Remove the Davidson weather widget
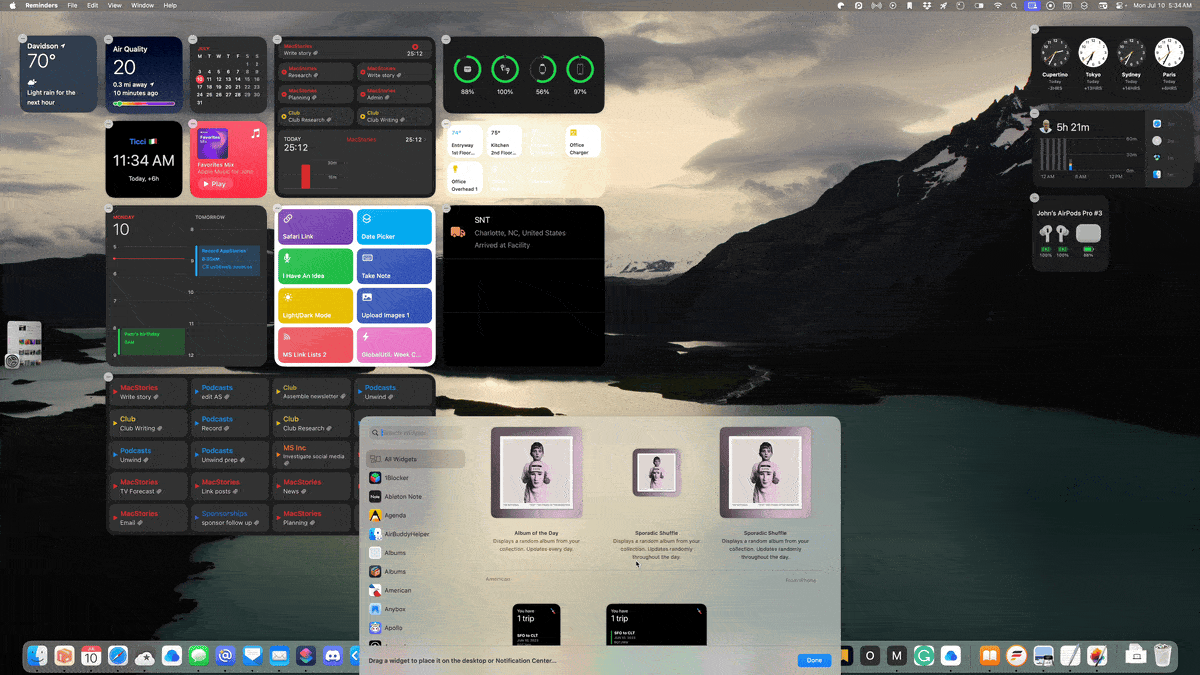 point(23,38)
